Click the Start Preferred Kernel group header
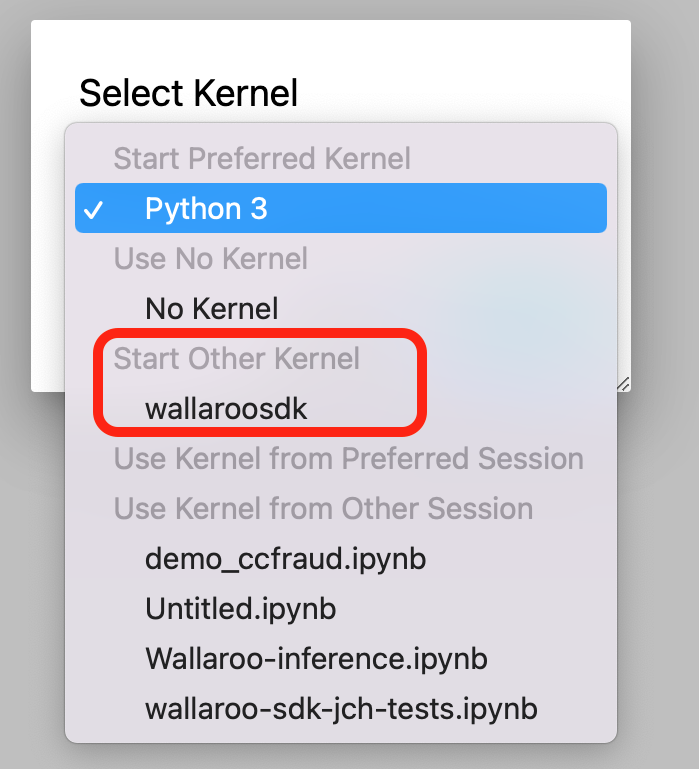 (x=262, y=158)
